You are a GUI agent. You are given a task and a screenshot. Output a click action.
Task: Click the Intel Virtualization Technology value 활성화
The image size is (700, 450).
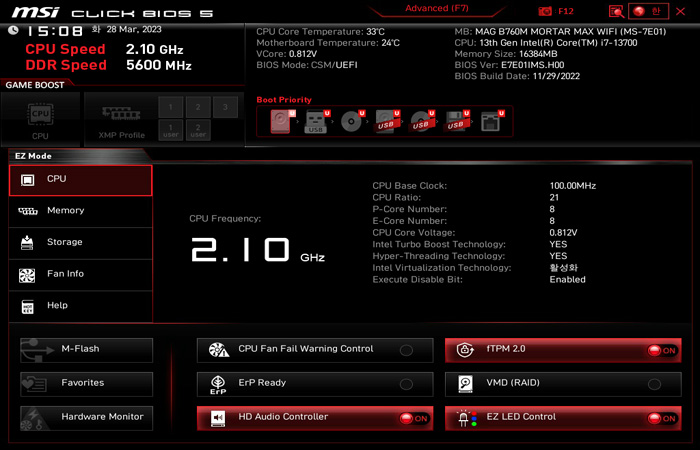pyautogui.click(x=563, y=268)
